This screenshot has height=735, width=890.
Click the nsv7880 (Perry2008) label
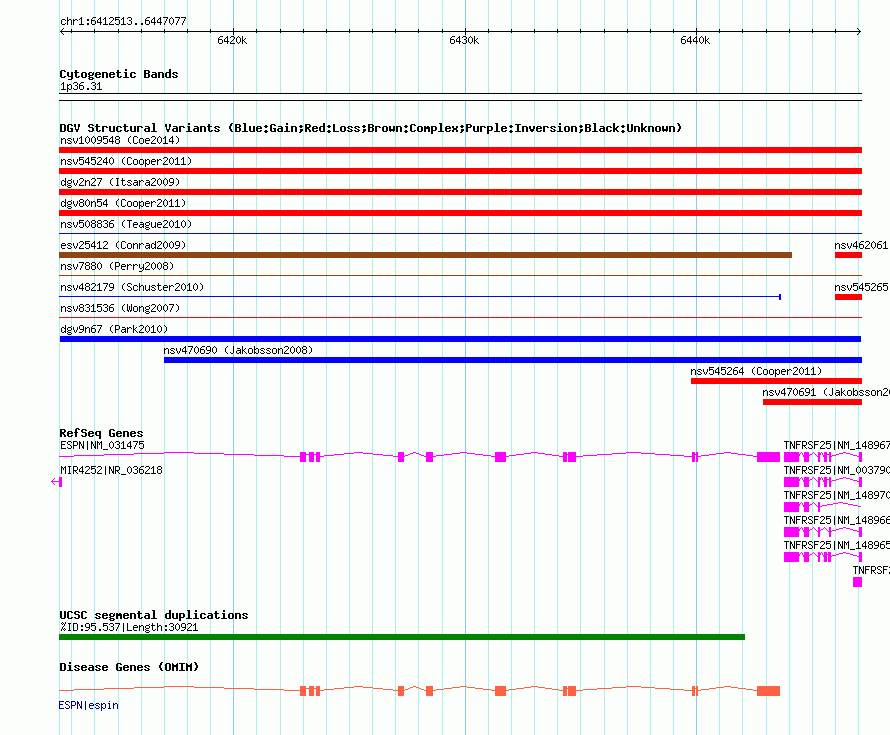coord(117,266)
